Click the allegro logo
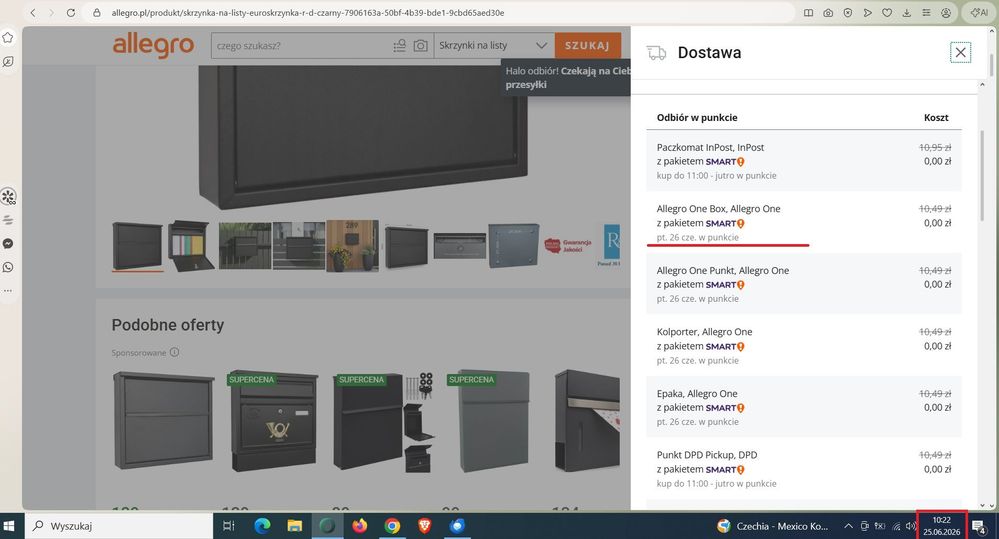 [153, 45]
